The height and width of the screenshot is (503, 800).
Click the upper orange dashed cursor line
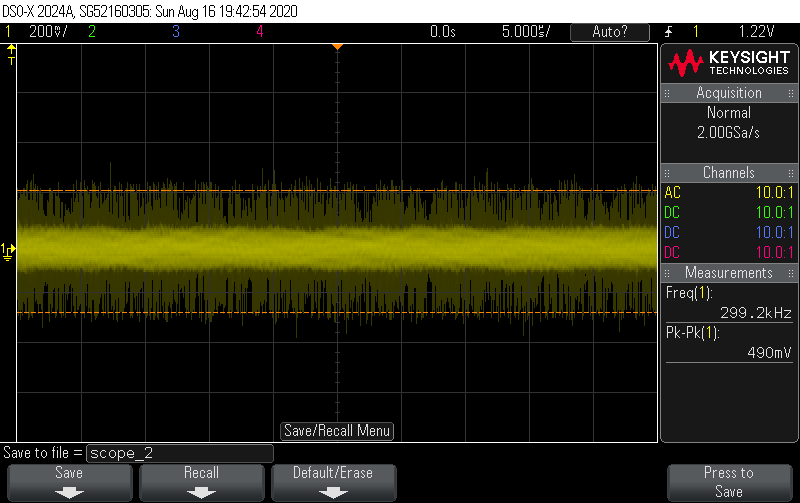[x=337, y=191]
